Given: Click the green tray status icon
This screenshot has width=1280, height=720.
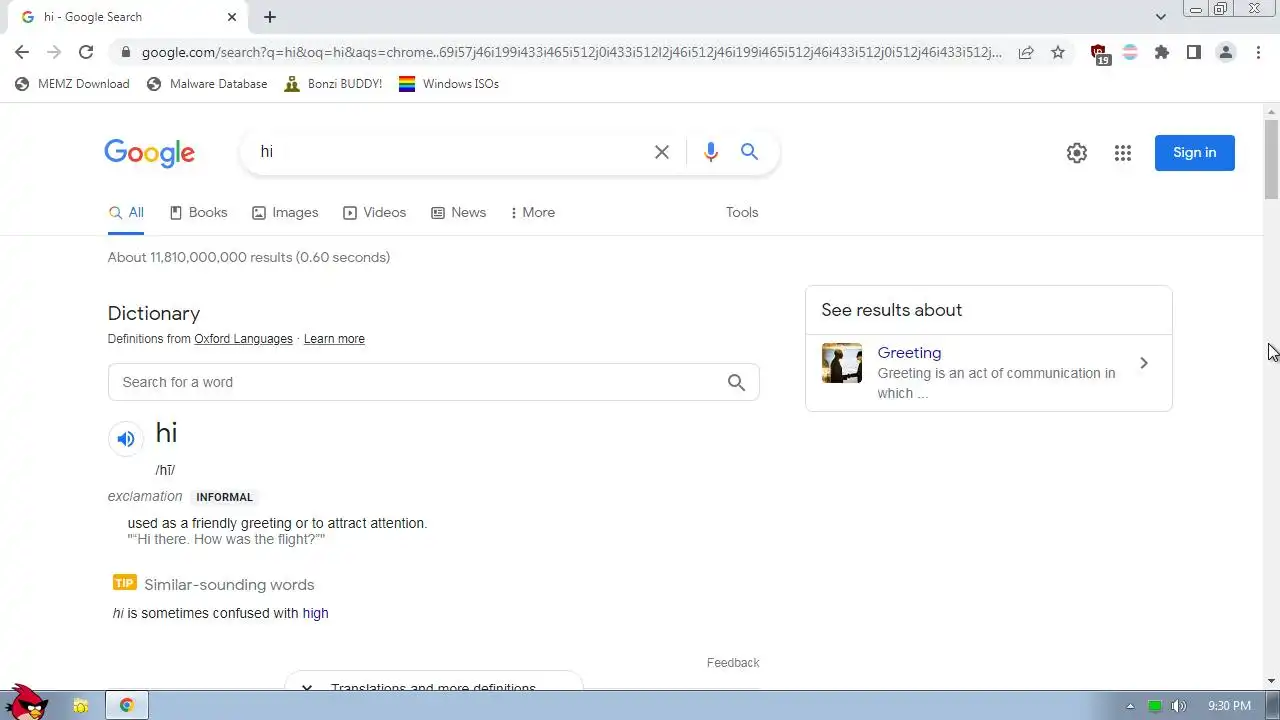Looking at the screenshot, I should point(1155,706).
